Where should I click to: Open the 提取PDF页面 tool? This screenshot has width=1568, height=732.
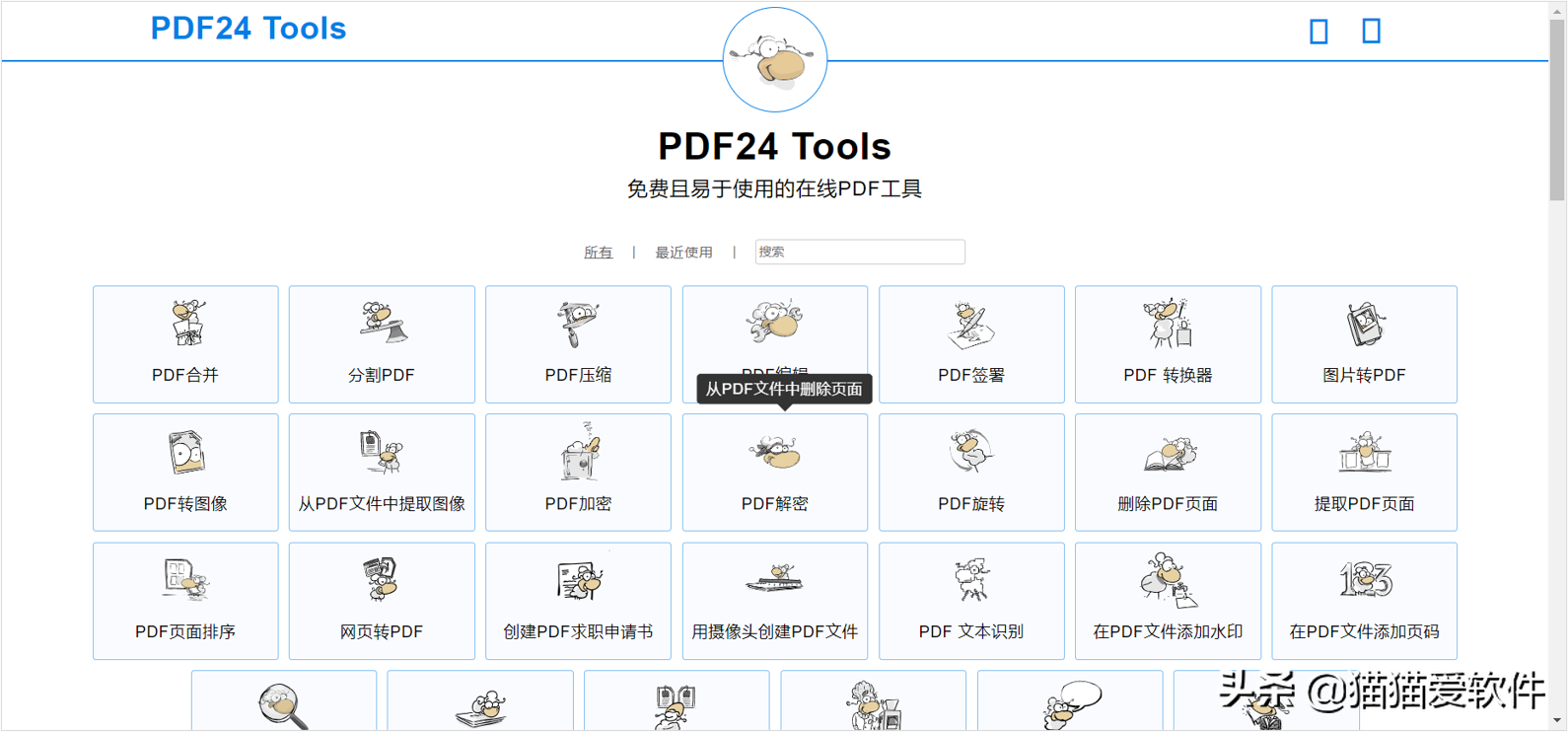(x=1364, y=473)
